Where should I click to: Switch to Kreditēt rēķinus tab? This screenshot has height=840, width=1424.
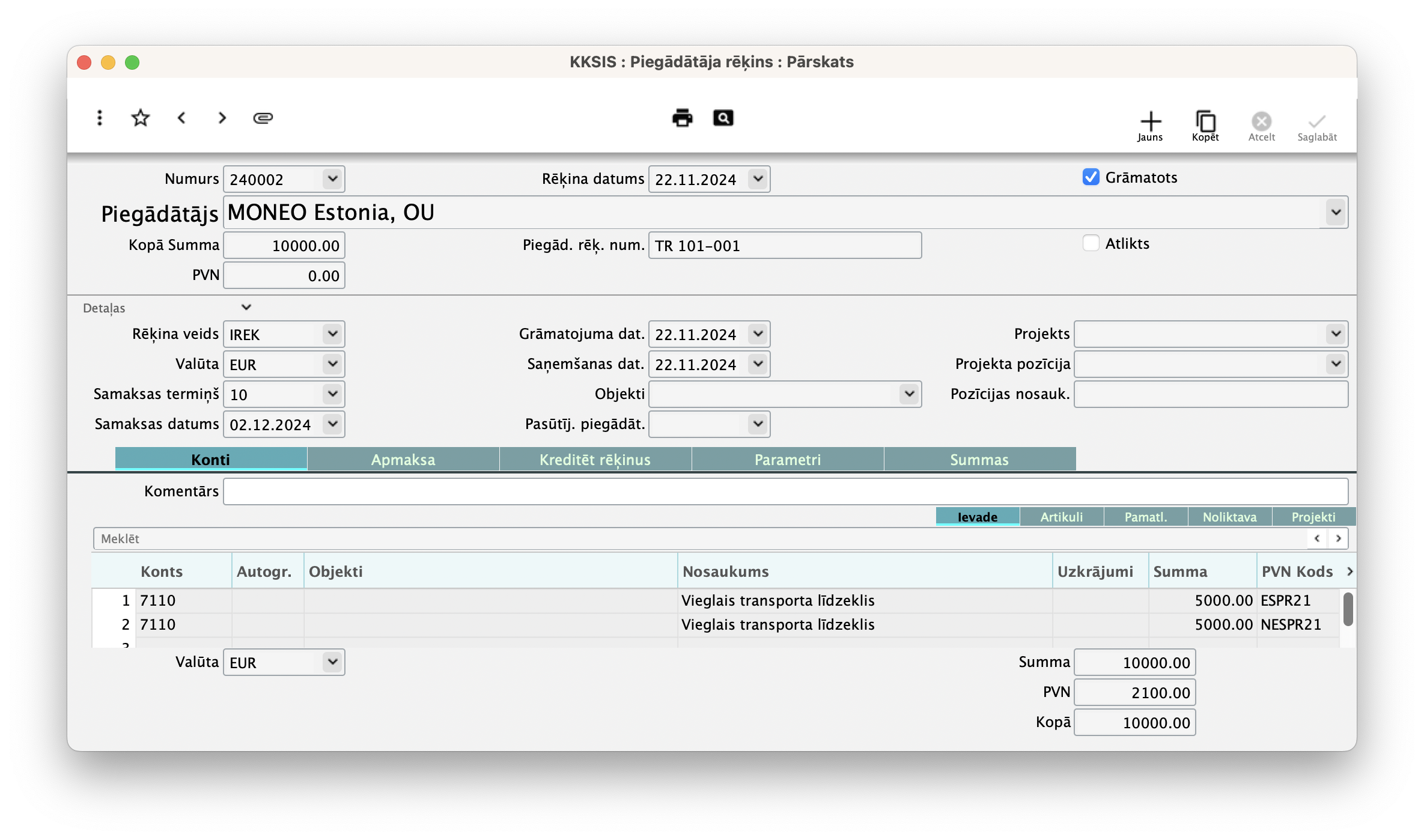[595, 459]
